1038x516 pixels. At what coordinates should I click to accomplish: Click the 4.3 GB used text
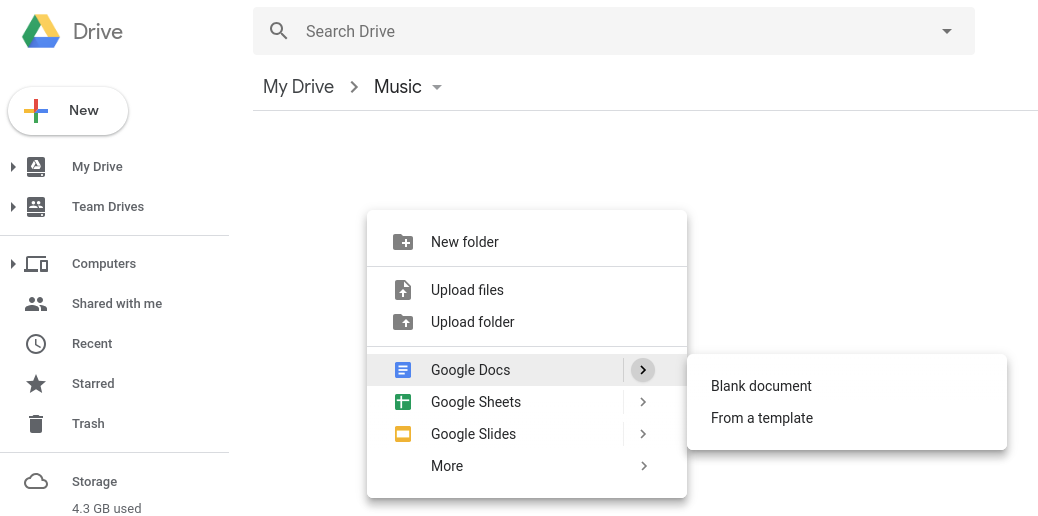tap(107, 509)
